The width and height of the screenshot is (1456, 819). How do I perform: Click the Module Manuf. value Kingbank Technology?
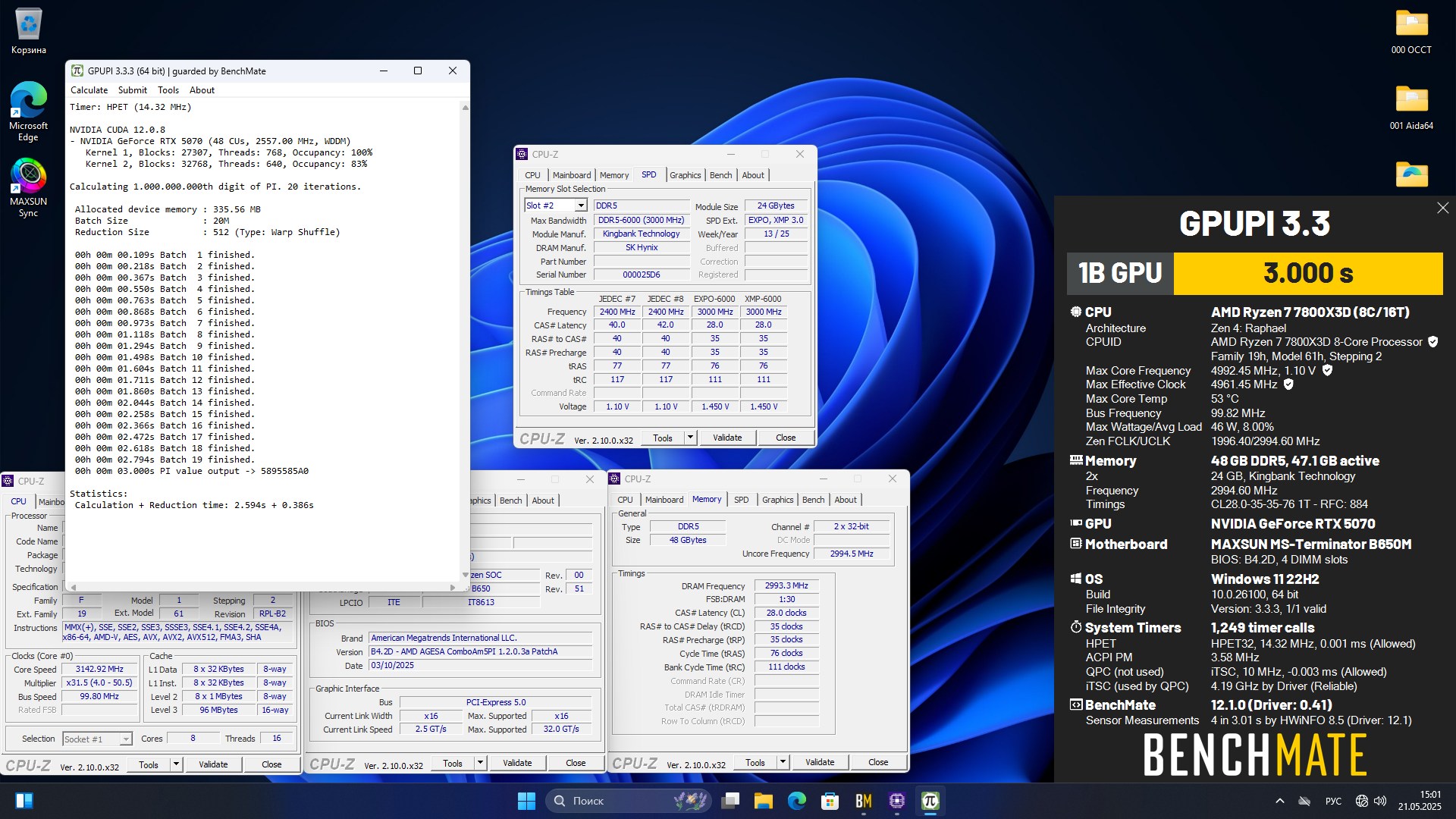tap(641, 234)
